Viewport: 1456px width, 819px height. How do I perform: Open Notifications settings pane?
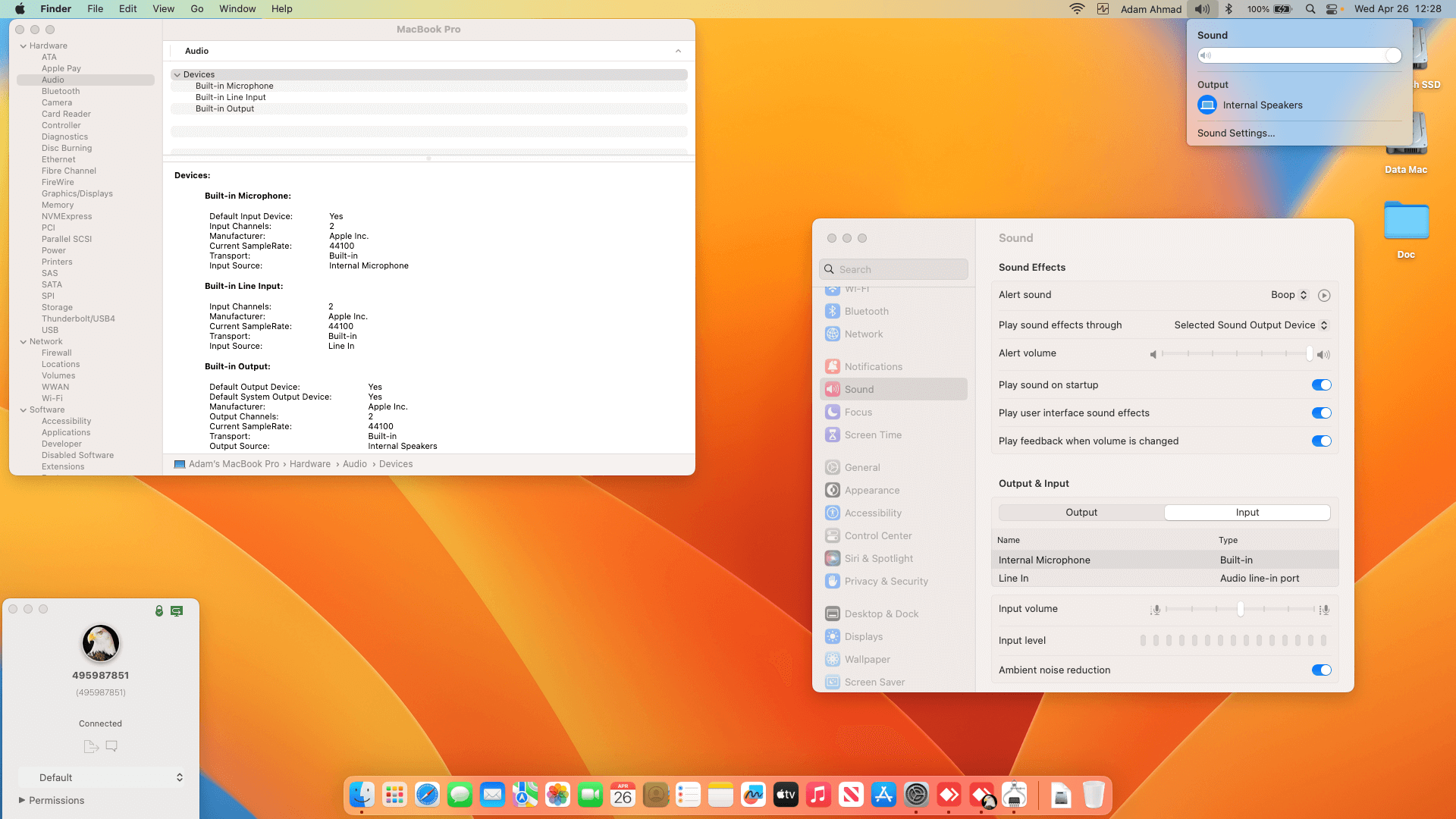tap(893, 367)
